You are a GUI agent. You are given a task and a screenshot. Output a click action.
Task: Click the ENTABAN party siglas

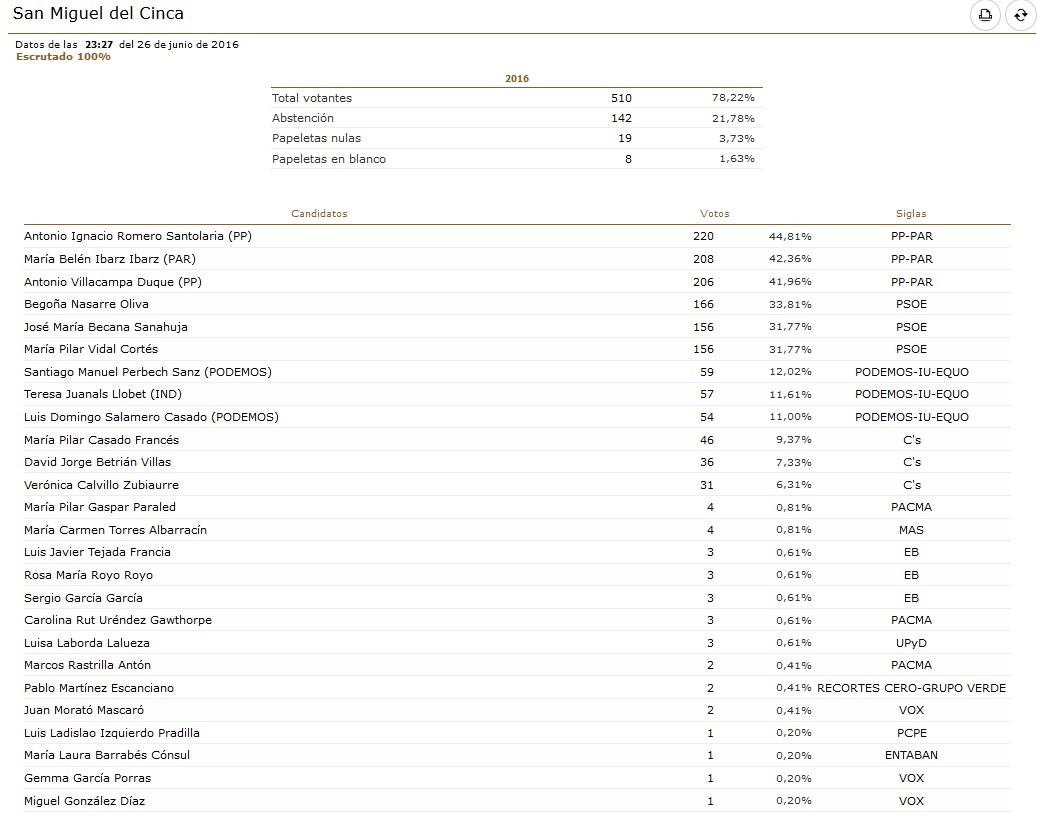click(911, 755)
